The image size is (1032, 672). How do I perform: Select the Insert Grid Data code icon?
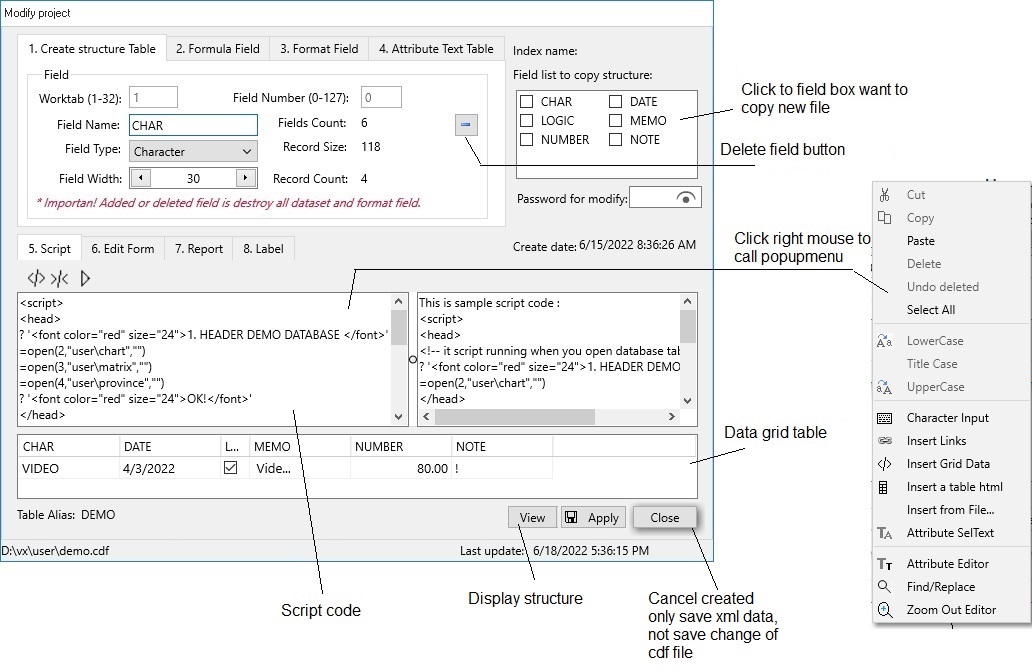tap(886, 464)
